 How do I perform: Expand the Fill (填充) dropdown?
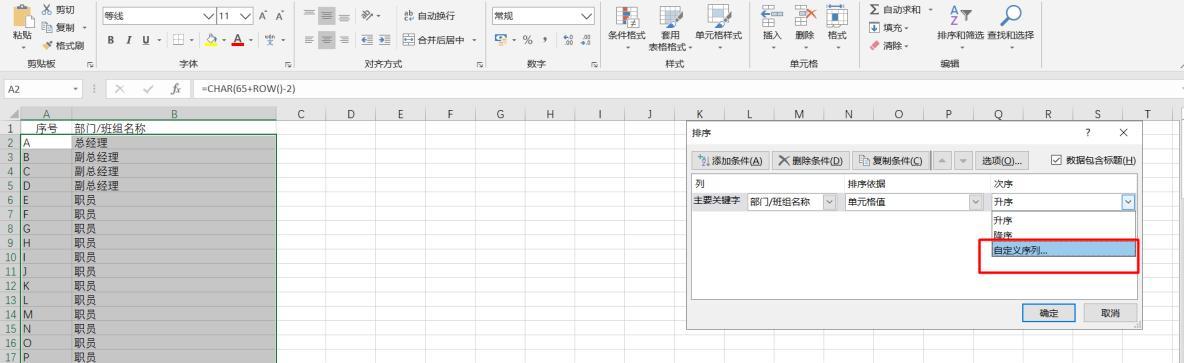coord(906,28)
